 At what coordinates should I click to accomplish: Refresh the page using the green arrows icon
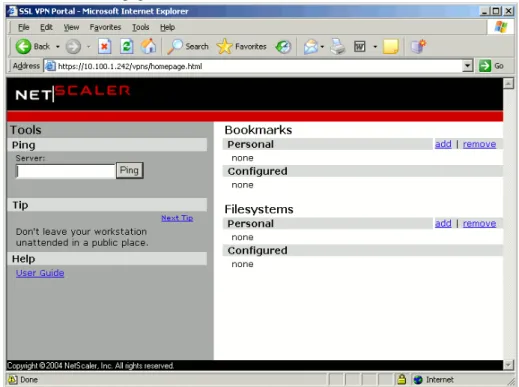click(127, 46)
